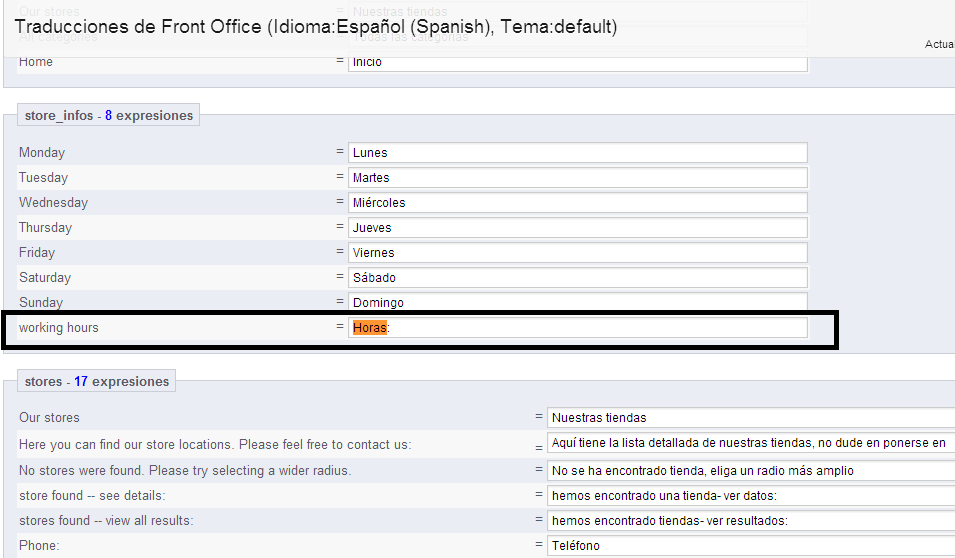Select the Viernes input box
955x558 pixels.
(x=578, y=253)
